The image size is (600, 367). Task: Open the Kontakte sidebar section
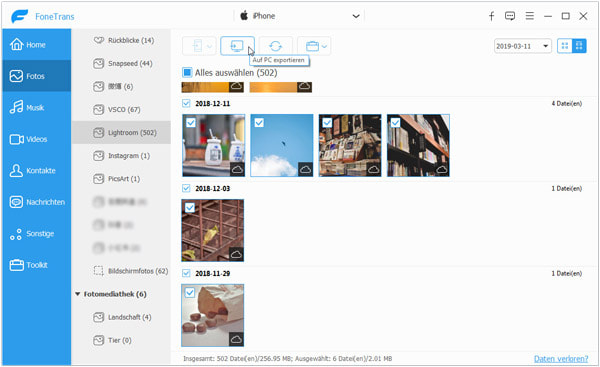(x=37, y=171)
